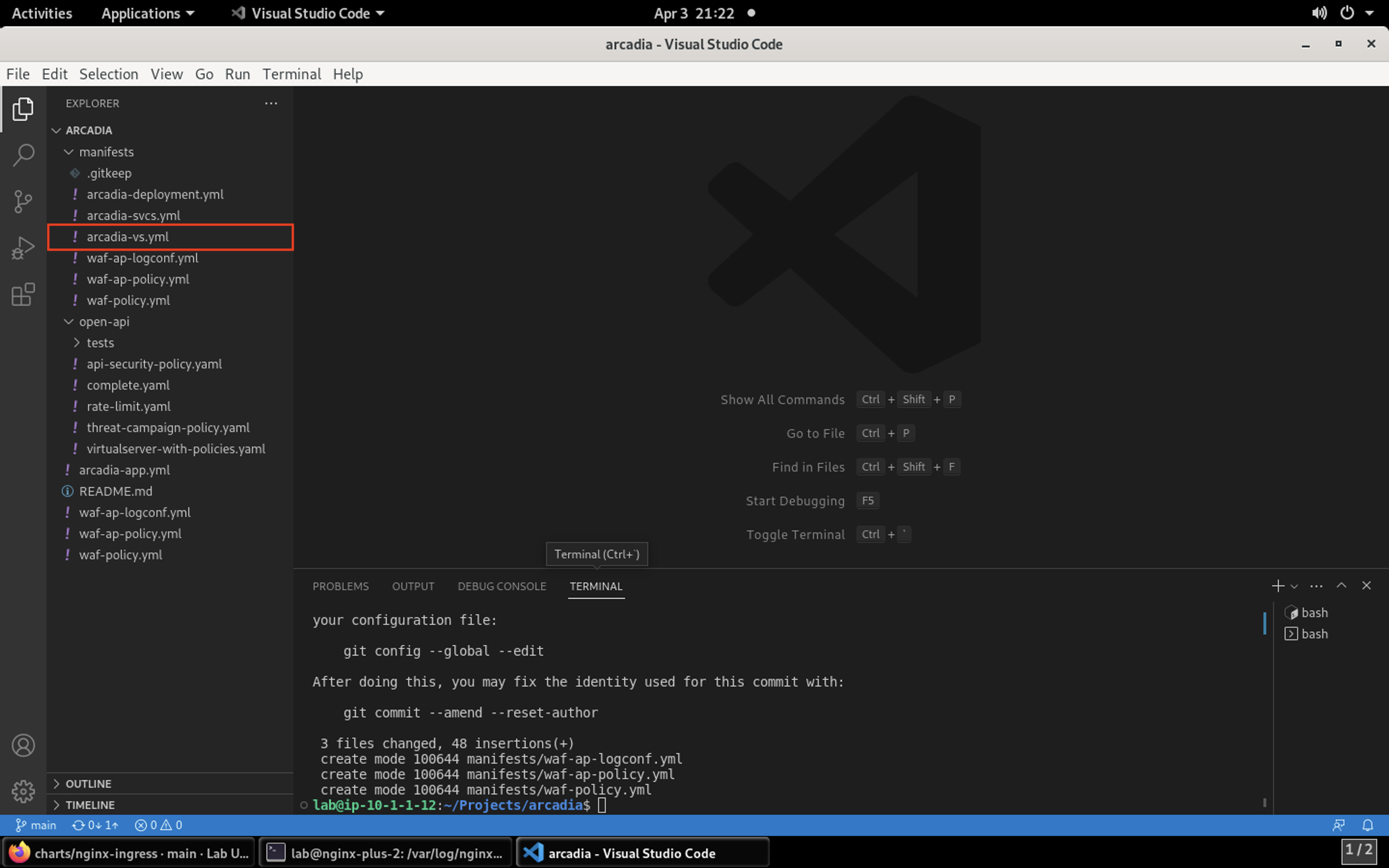Switch to the PROBLEMS panel tab
The width and height of the screenshot is (1389, 868).
(340, 586)
